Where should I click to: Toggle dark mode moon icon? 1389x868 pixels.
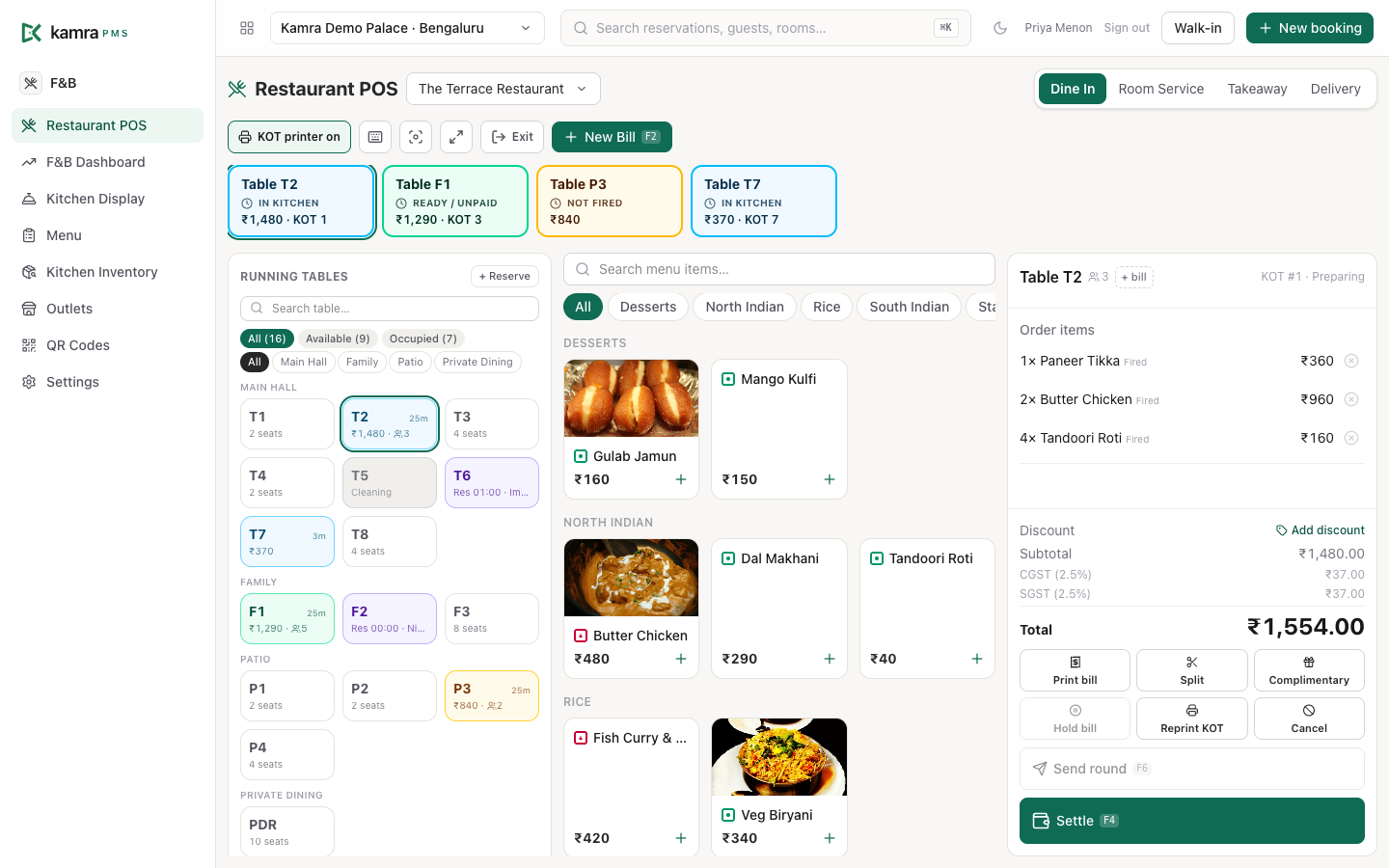click(x=1000, y=28)
